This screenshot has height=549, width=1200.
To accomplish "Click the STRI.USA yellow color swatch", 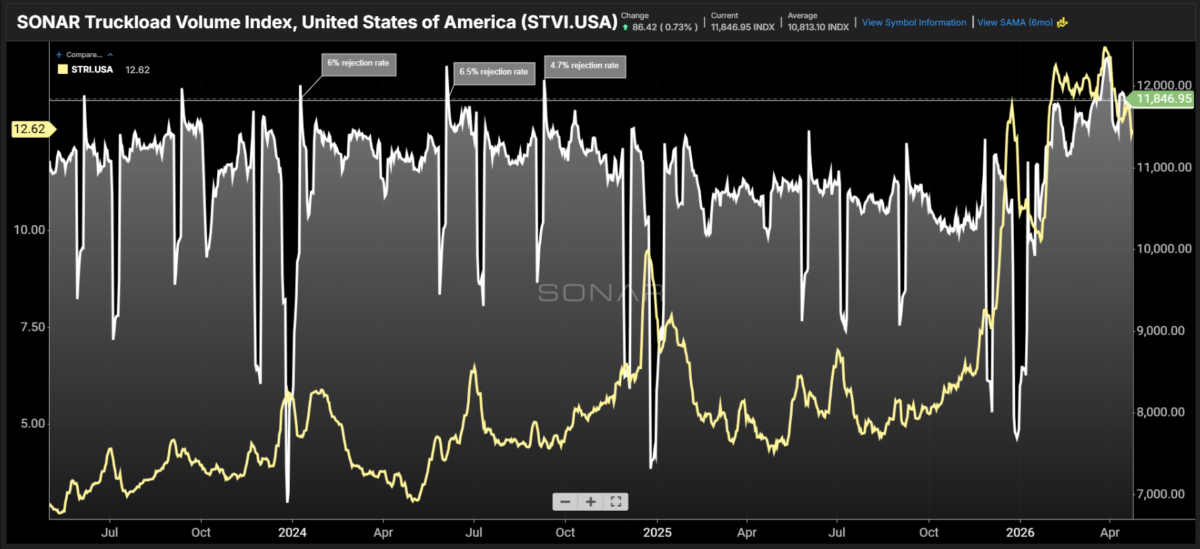I will pyautogui.click(x=61, y=70).
